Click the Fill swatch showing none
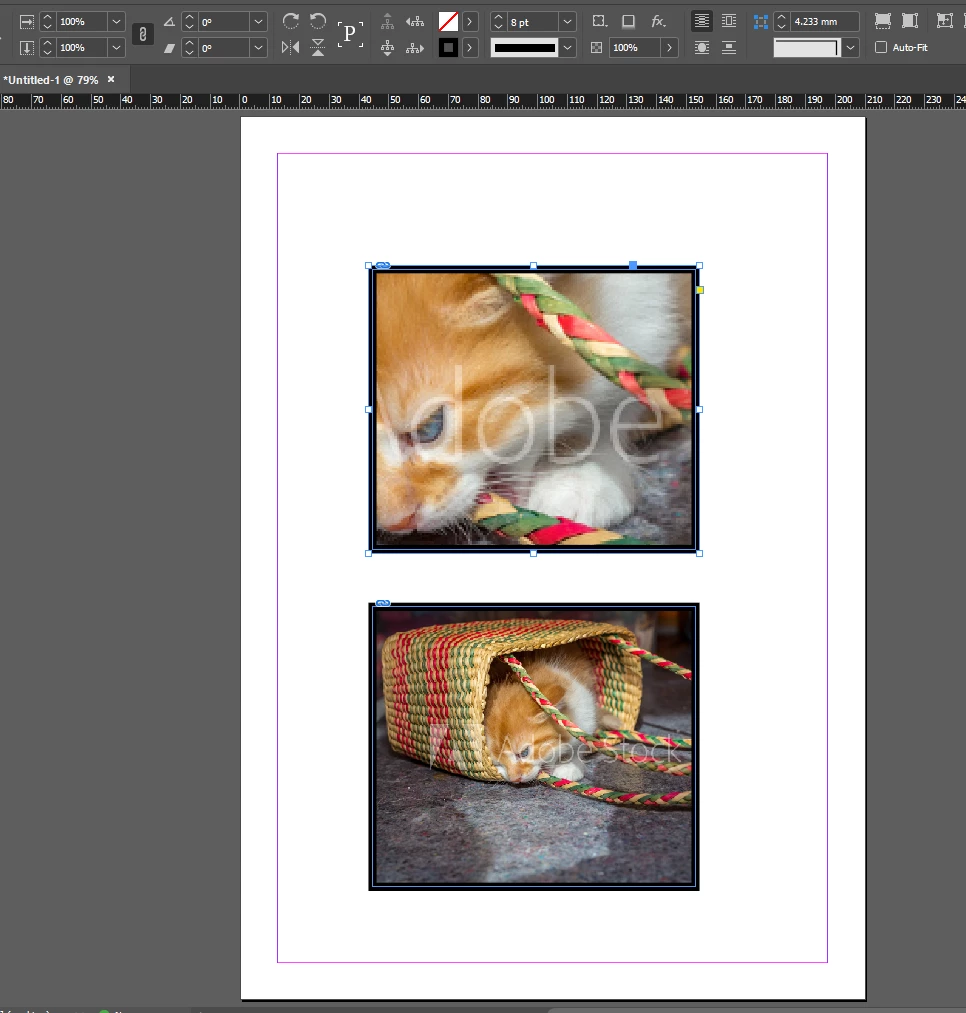 tap(448, 22)
